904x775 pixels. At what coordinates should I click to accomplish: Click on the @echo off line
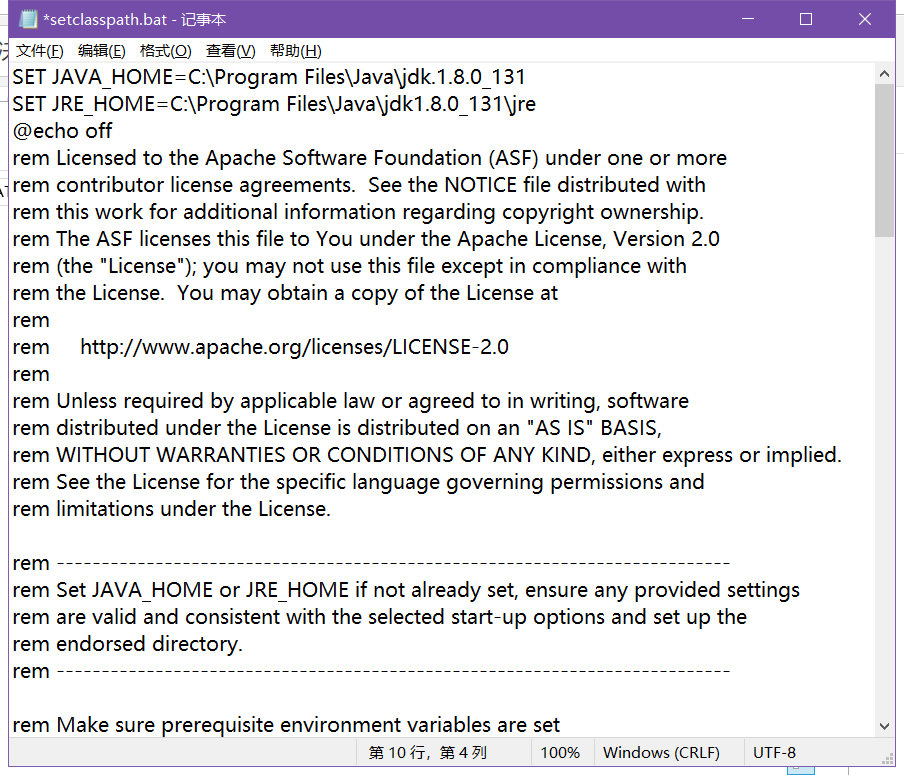coord(63,130)
